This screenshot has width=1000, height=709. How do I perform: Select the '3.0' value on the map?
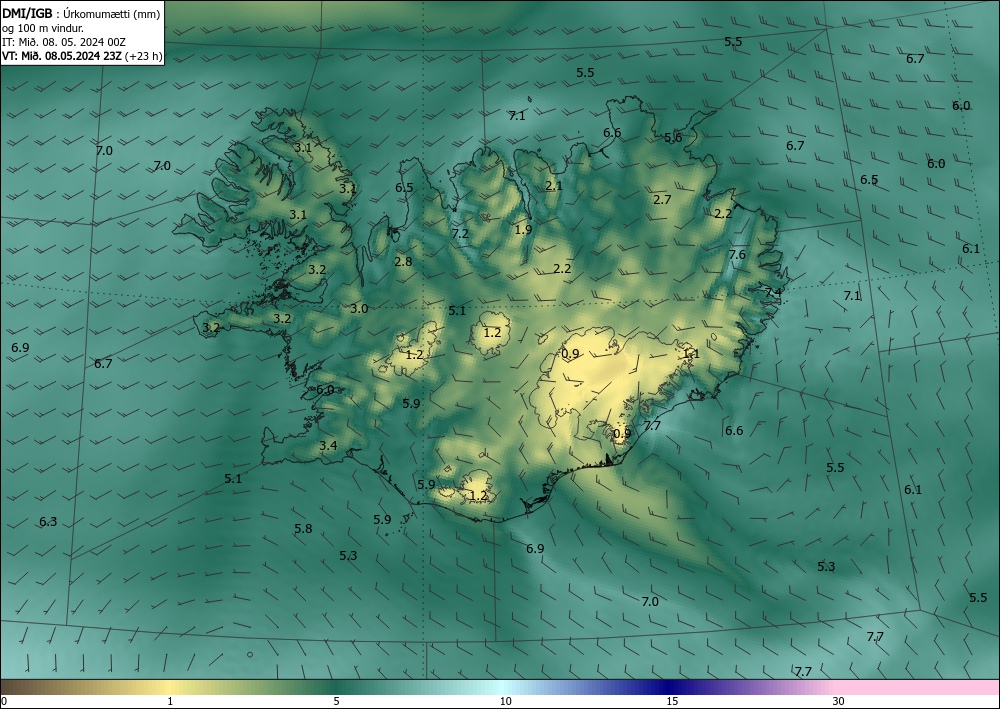click(359, 309)
